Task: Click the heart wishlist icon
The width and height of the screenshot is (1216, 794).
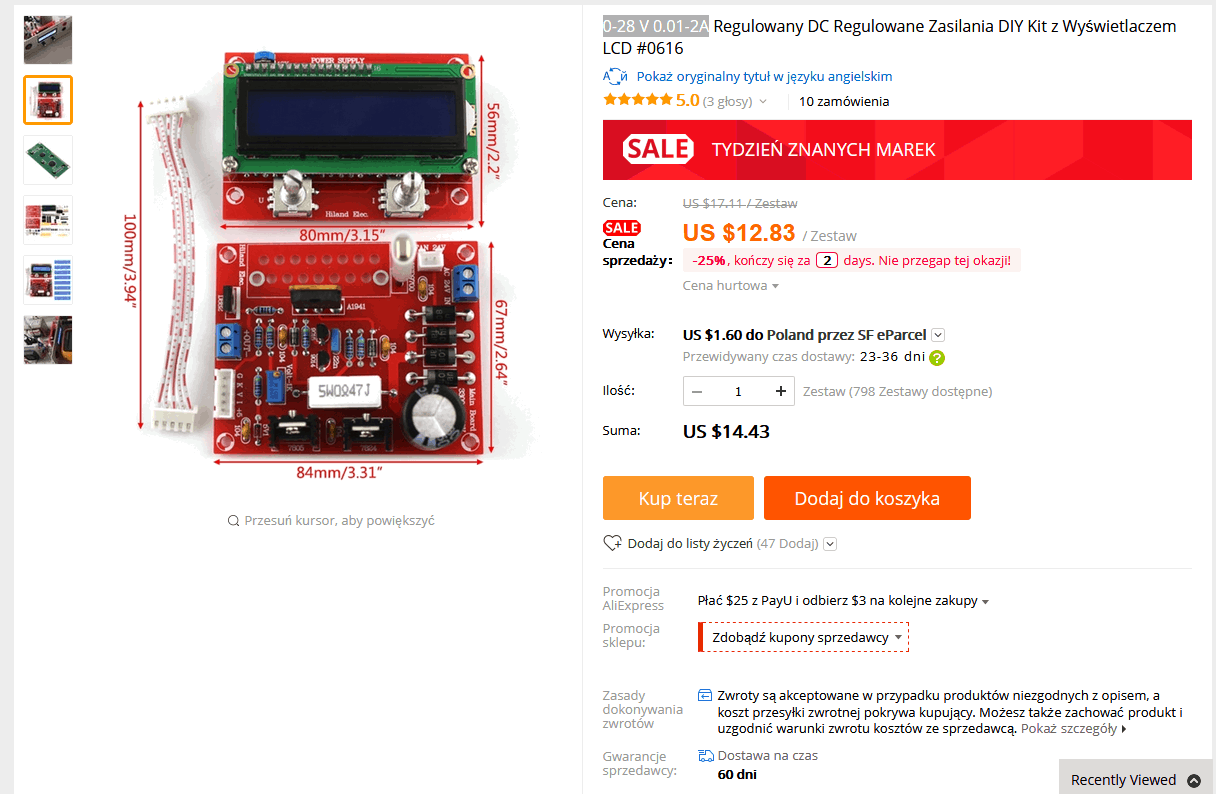Action: pos(613,544)
